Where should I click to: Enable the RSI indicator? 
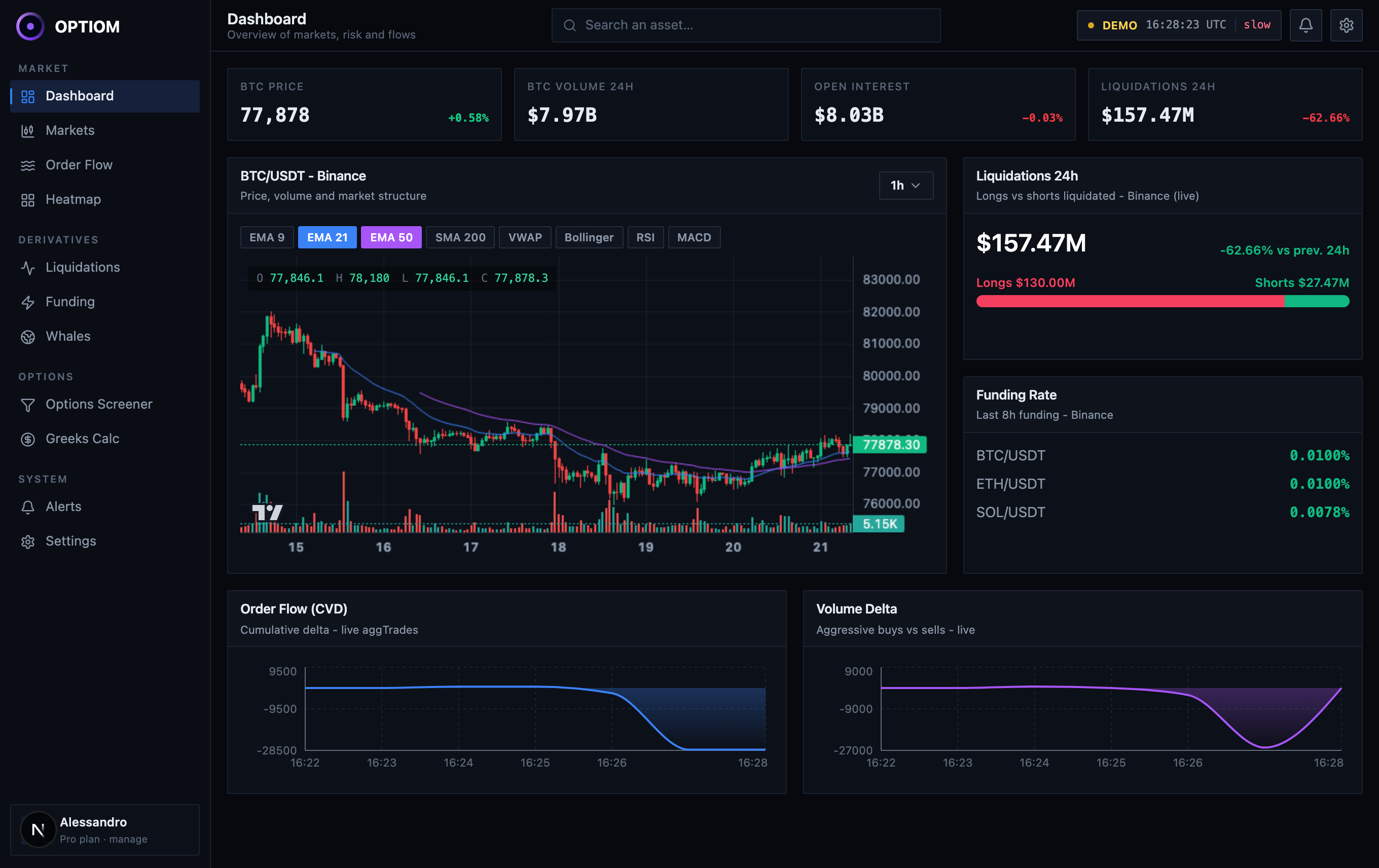pyautogui.click(x=645, y=237)
